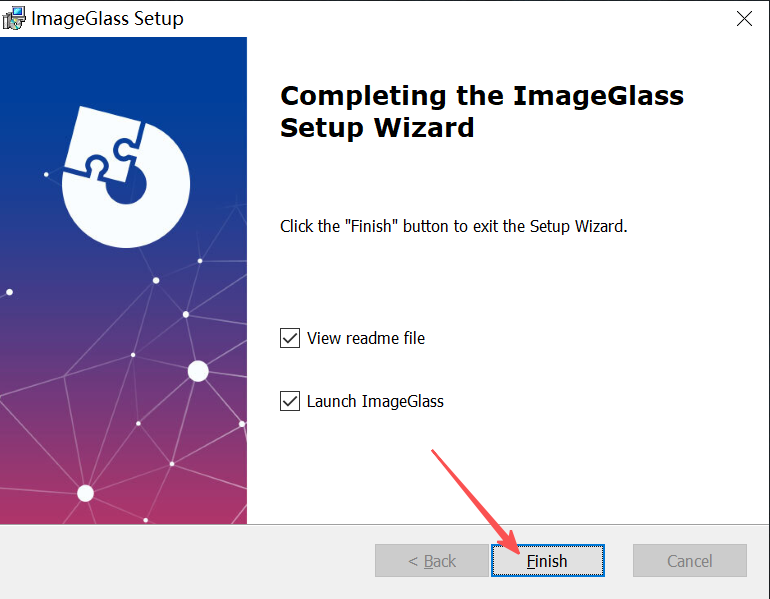Uncheck the Launch ImageGlass checkbox
The height and width of the screenshot is (599, 770).
[x=290, y=401]
